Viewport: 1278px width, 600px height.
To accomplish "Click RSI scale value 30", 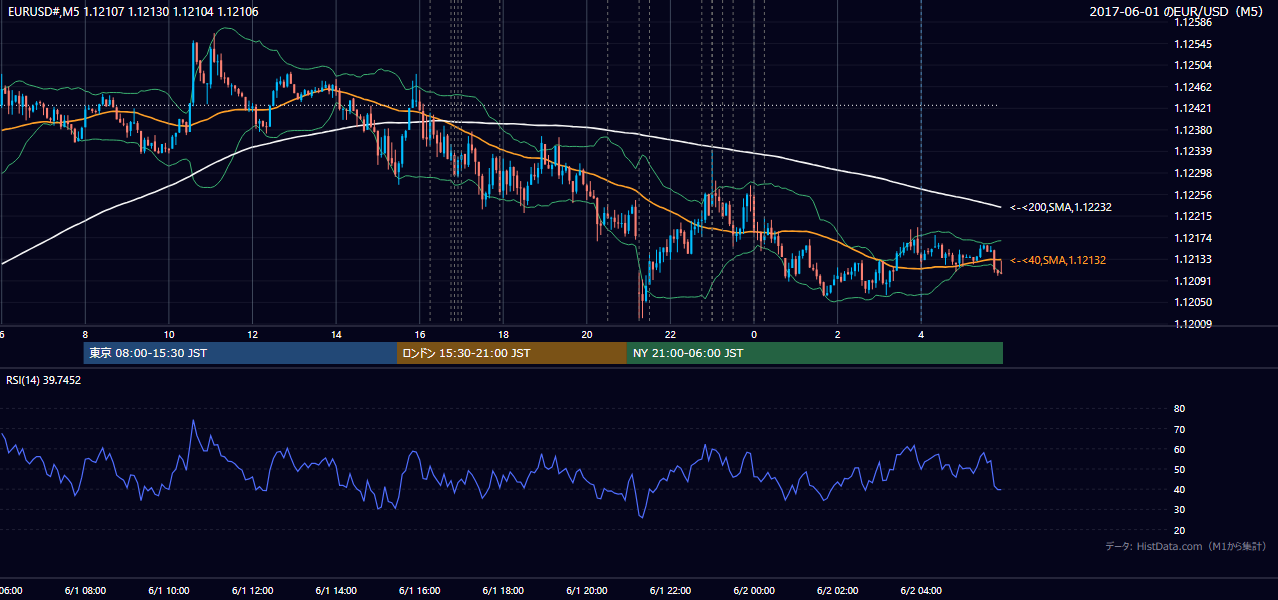I will click(1179, 510).
